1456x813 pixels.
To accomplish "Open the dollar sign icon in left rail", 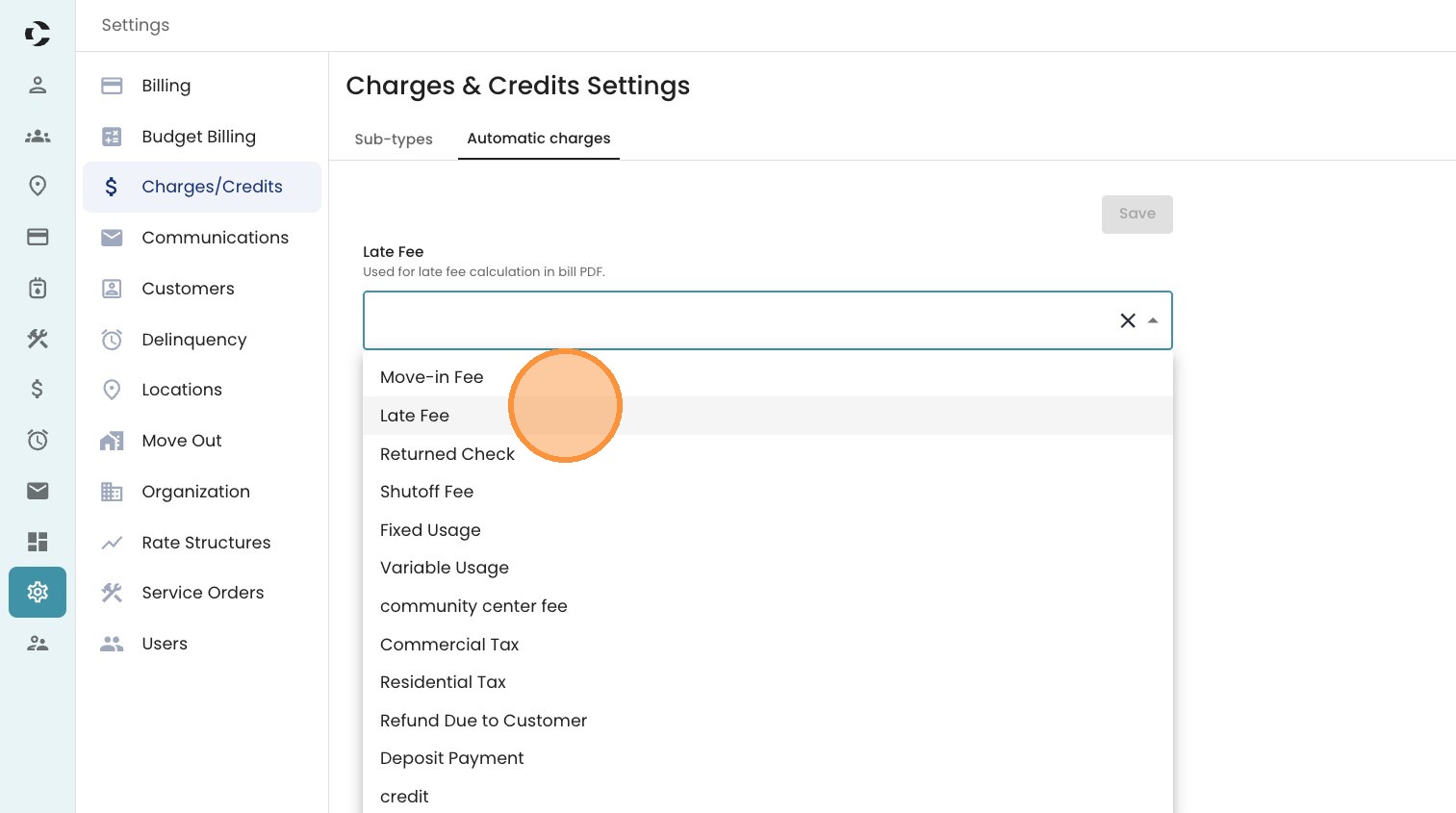I will click(x=38, y=389).
